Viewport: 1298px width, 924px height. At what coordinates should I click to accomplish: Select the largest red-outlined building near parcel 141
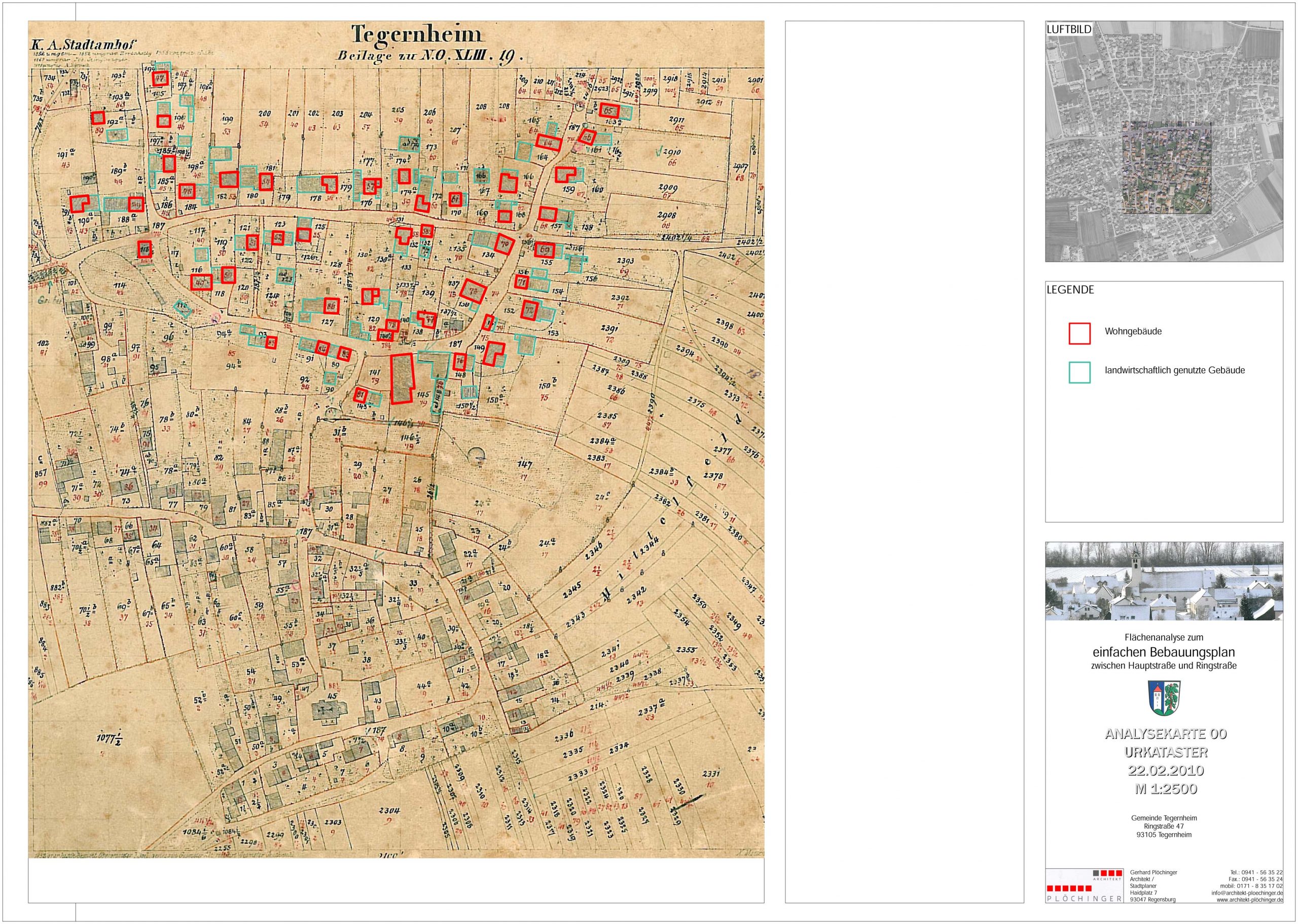(x=402, y=378)
